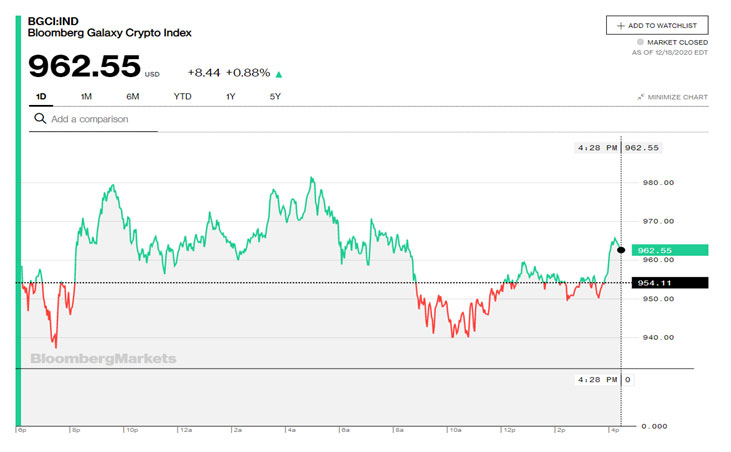Click the comparison search magnifier icon
731x452 pixels.
[x=40, y=119]
